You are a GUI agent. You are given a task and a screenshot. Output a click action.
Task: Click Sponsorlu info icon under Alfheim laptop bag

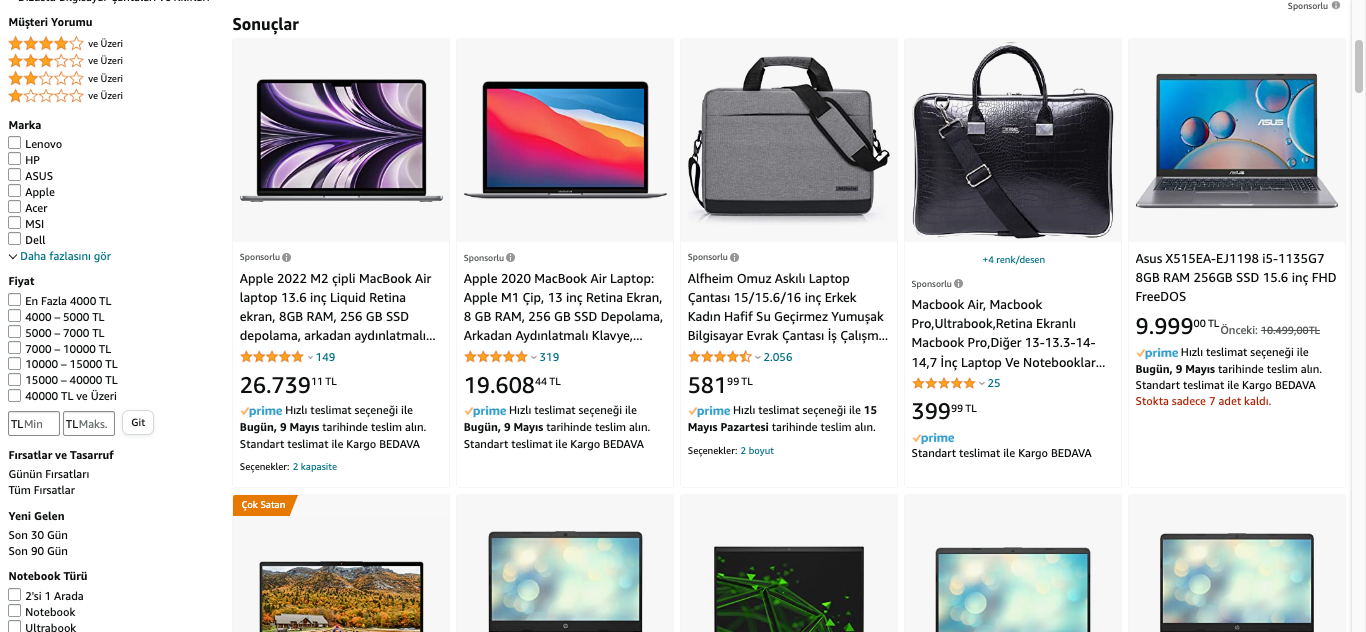click(735, 258)
